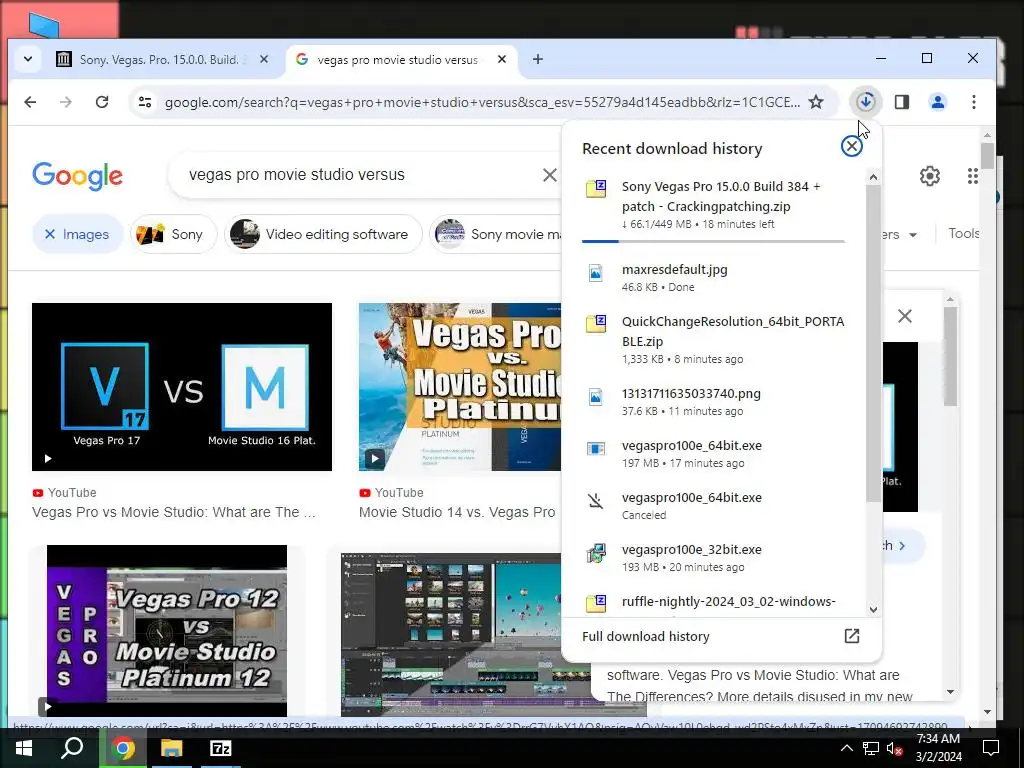Reload the current page
The width and height of the screenshot is (1024, 768).
click(x=102, y=102)
